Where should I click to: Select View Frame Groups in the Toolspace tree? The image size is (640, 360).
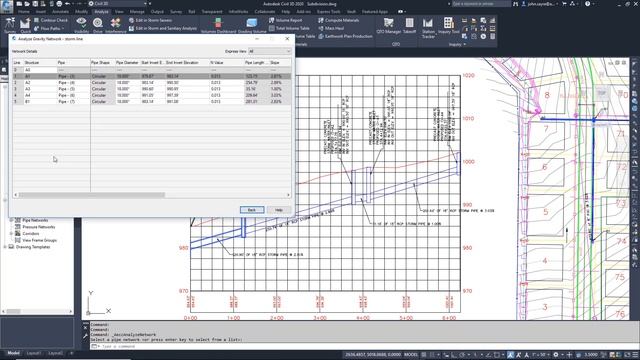point(40,240)
